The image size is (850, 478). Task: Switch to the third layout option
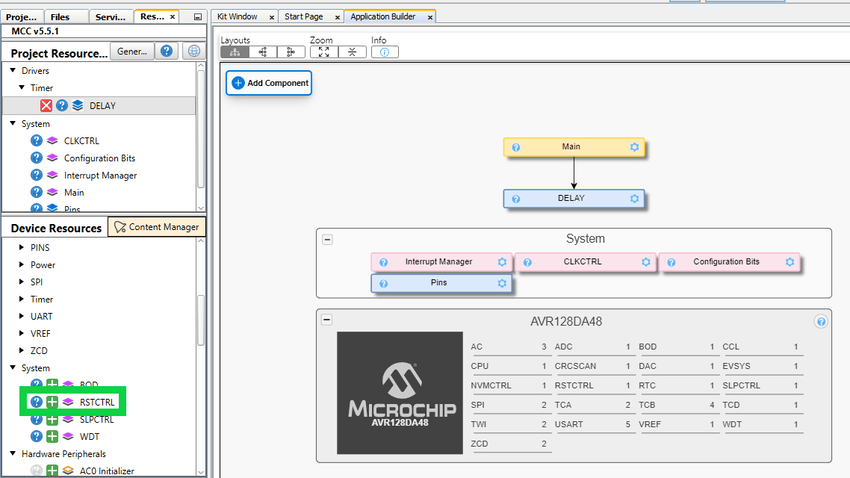coord(290,52)
